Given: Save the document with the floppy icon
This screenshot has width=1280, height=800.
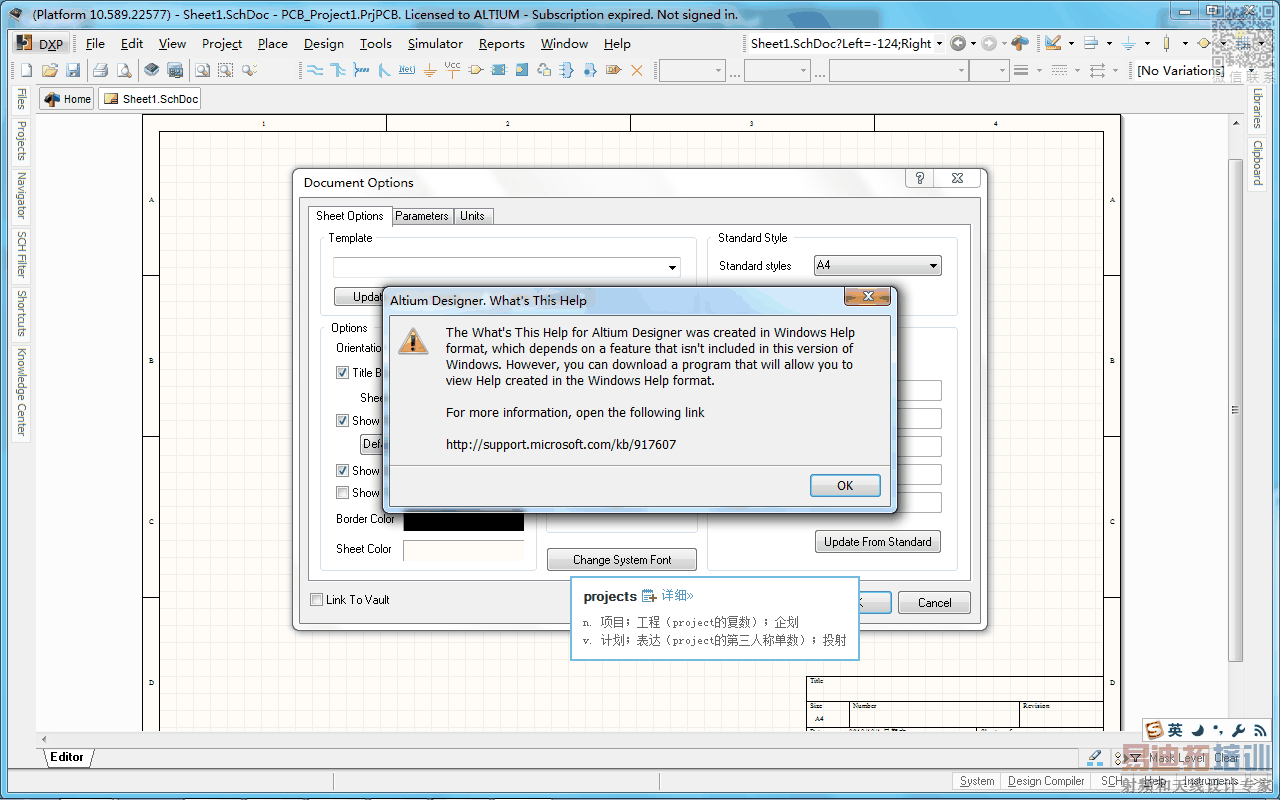Looking at the screenshot, I should [x=73, y=70].
